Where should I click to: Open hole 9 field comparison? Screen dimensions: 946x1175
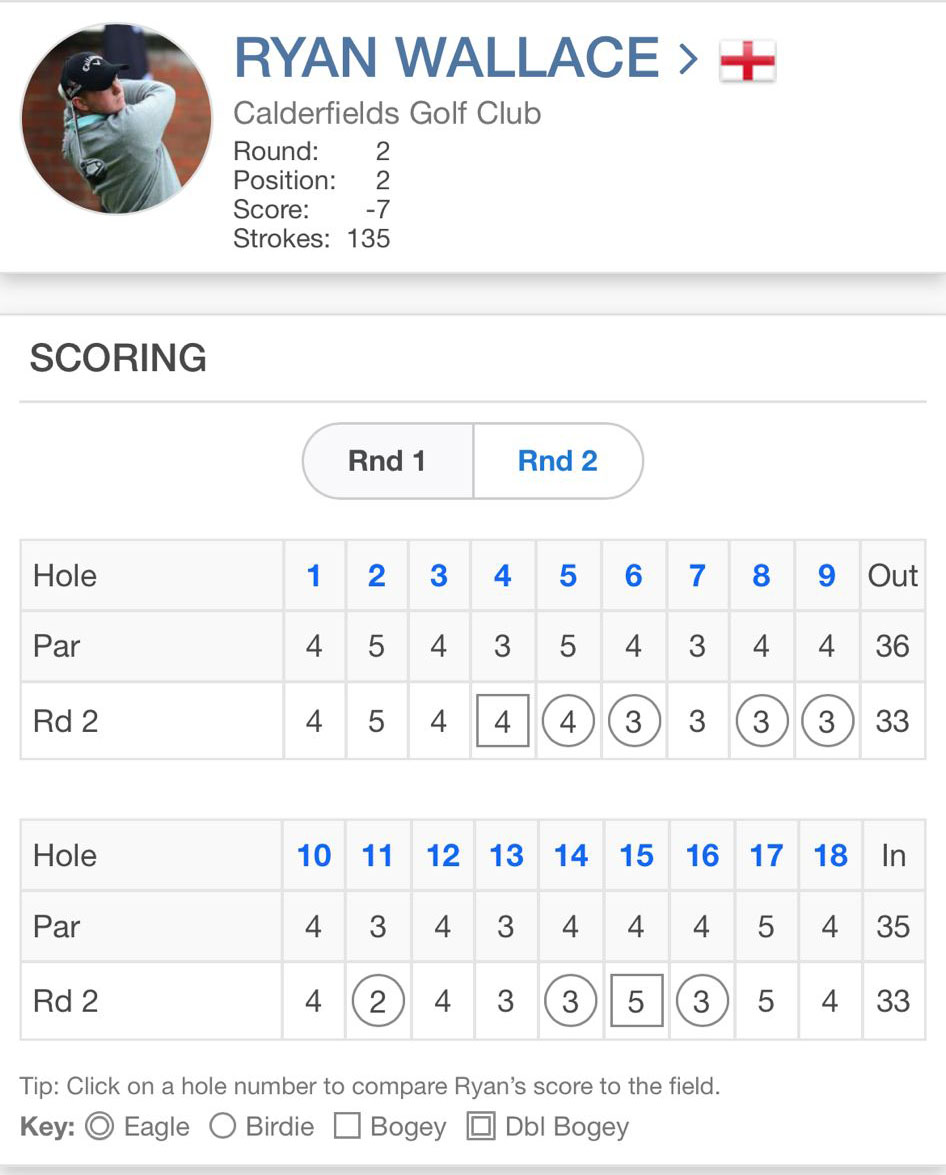click(826, 576)
